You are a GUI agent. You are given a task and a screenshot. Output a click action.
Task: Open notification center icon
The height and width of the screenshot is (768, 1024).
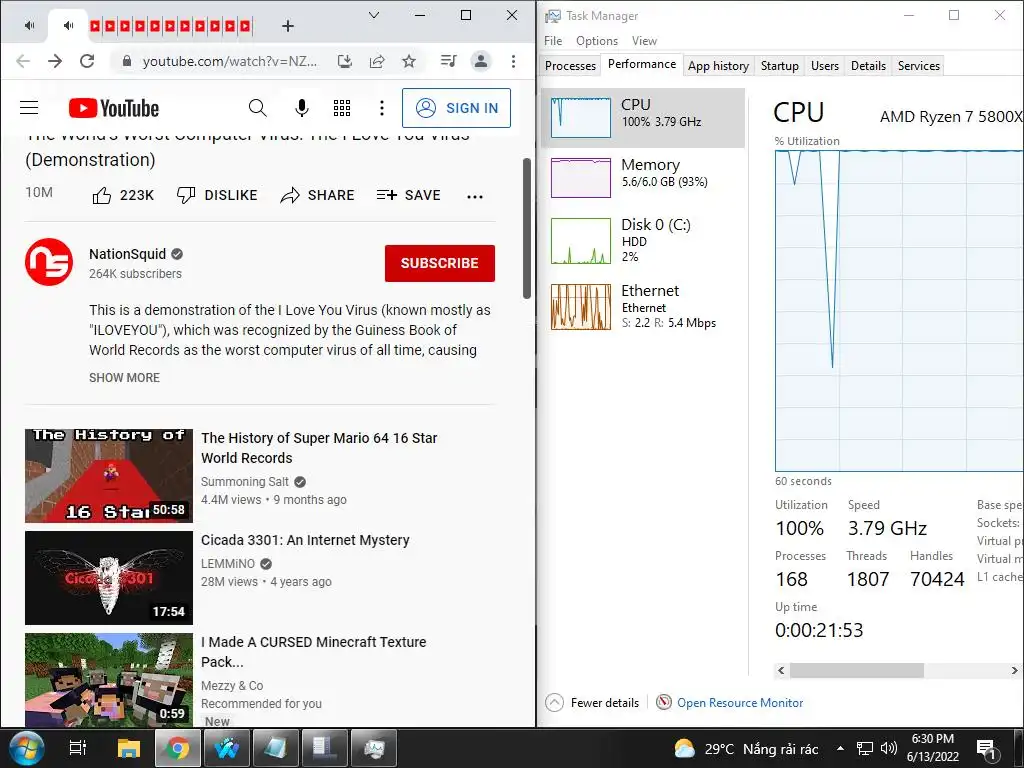coord(986,750)
